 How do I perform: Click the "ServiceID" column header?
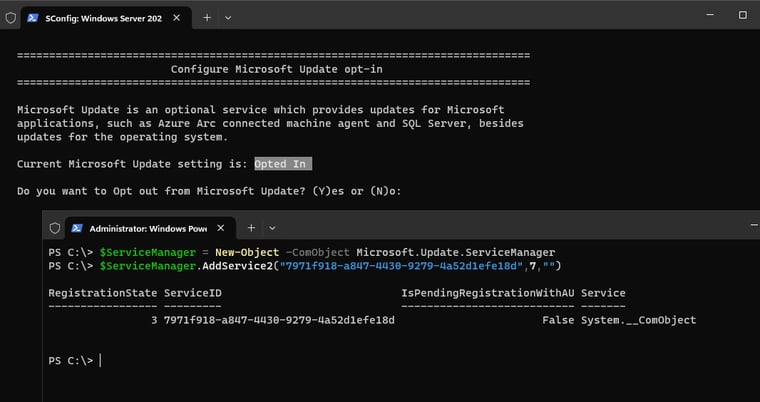tap(192, 293)
